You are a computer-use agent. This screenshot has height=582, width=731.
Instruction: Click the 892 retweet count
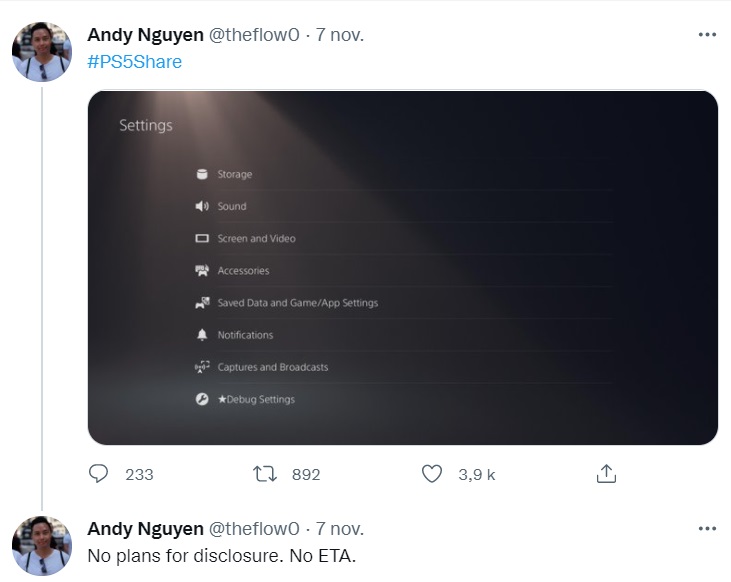coord(306,474)
